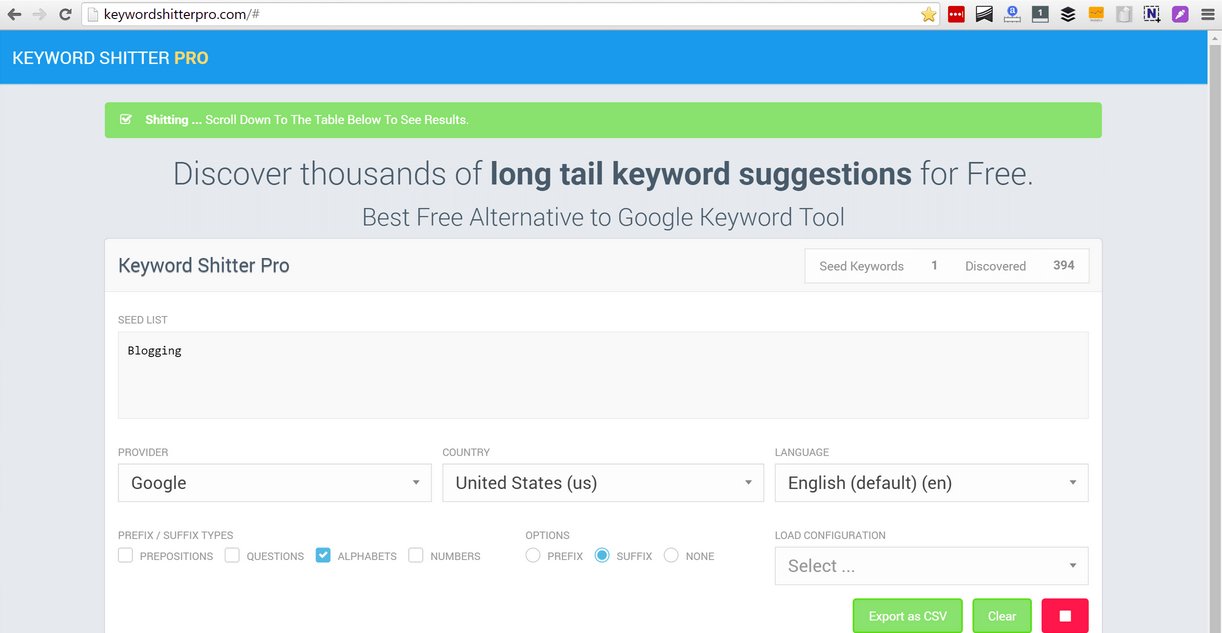
Task: Reload the page with the refresh icon
Action: pyautogui.click(x=65, y=14)
